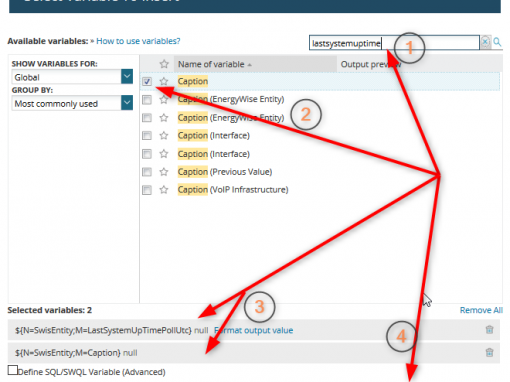Favorite the checked Caption variable star
The width and height of the screenshot is (510, 382).
(x=164, y=81)
